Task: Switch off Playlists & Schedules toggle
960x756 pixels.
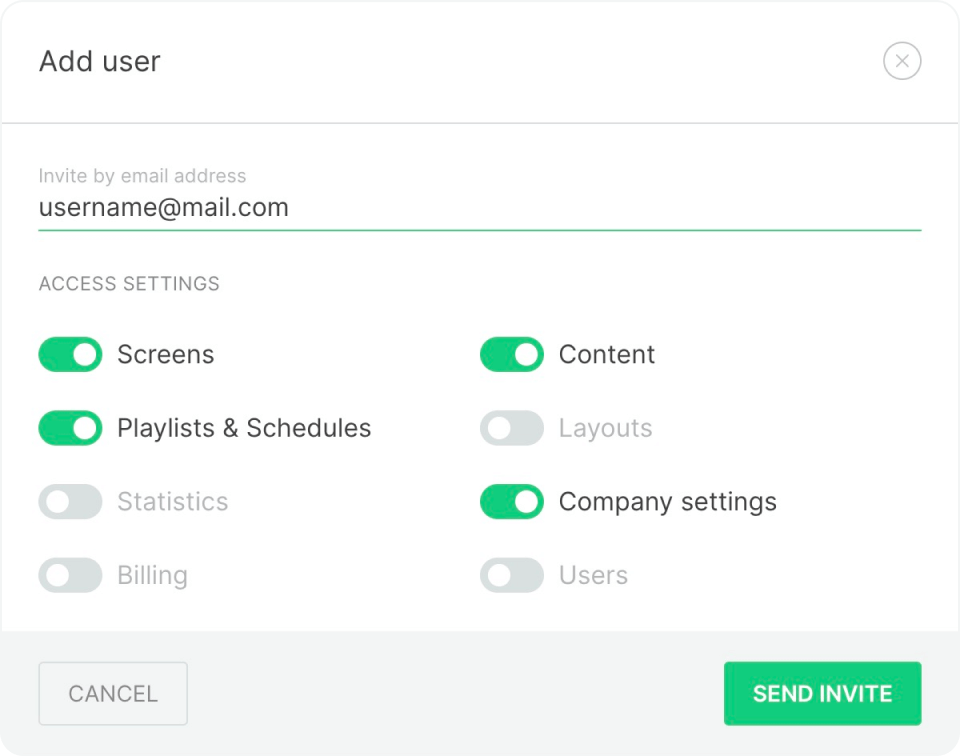Action: pyautogui.click(x=70, y=428)
